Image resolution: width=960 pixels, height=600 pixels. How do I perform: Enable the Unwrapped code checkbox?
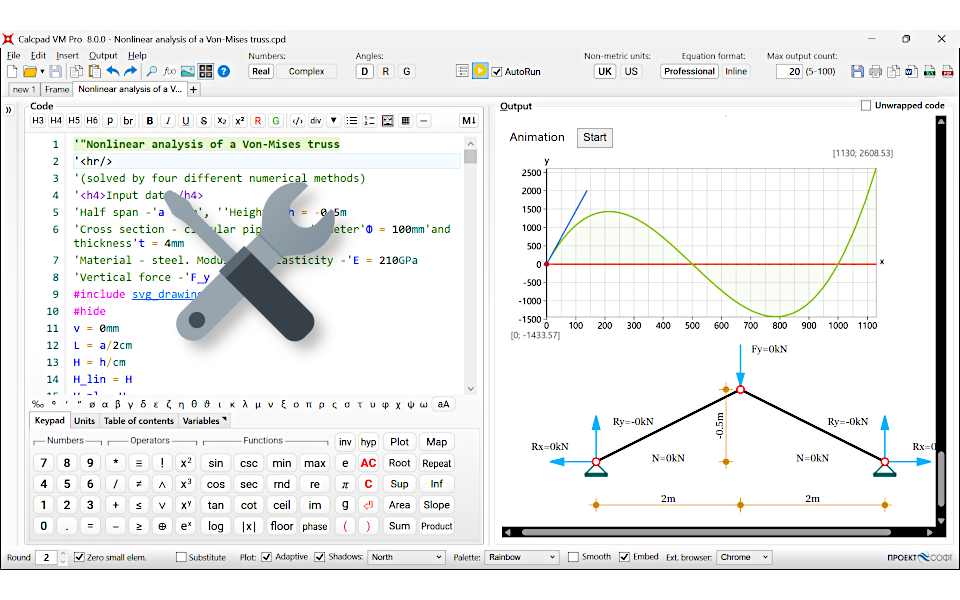point(866,105)
